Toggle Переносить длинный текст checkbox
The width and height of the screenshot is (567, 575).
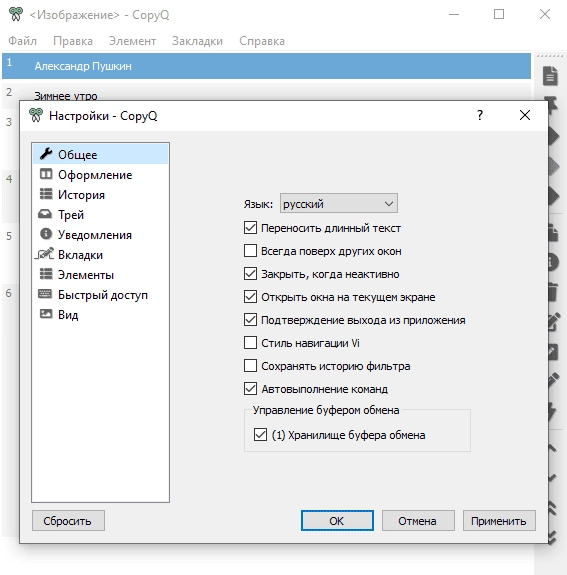250,228
